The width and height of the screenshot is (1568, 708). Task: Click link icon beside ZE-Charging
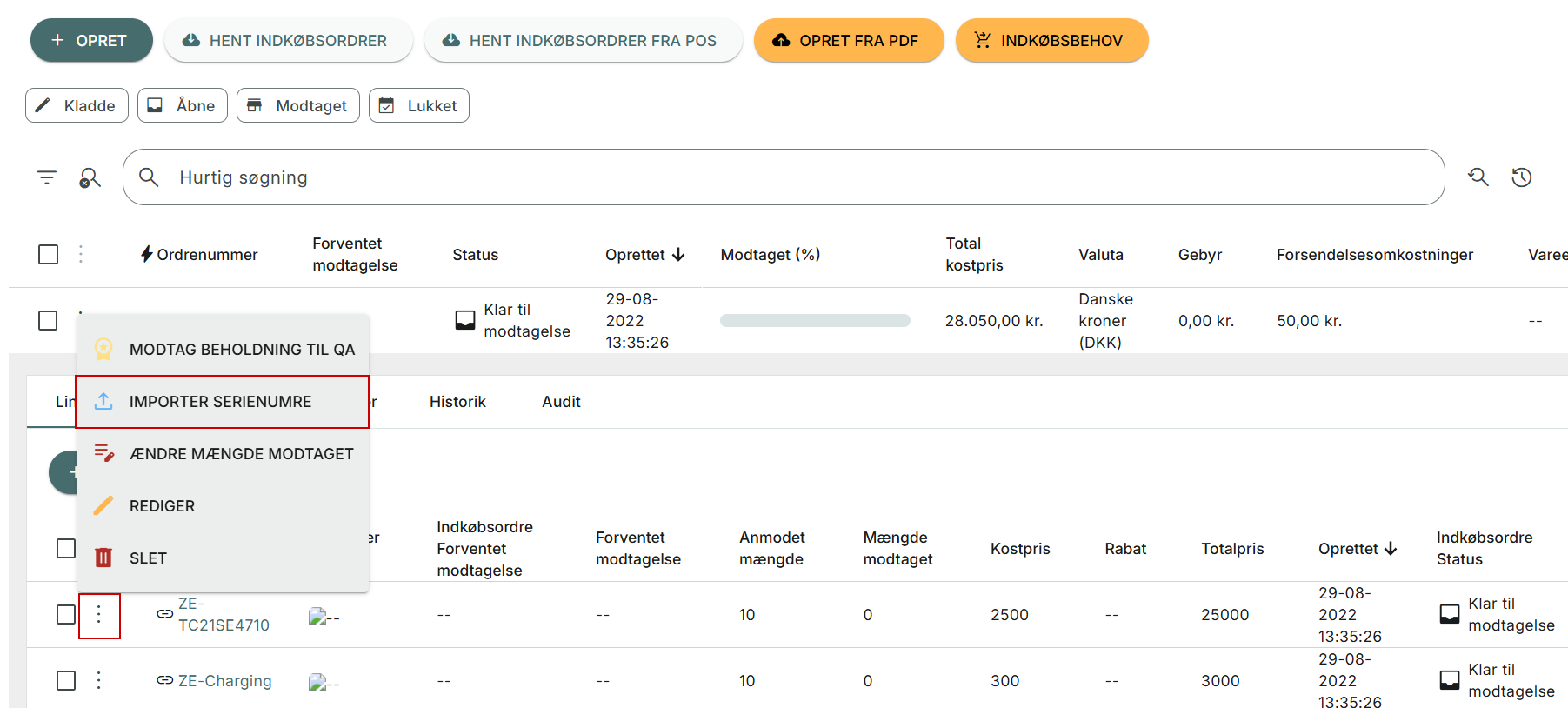click(x=164, y=680)
